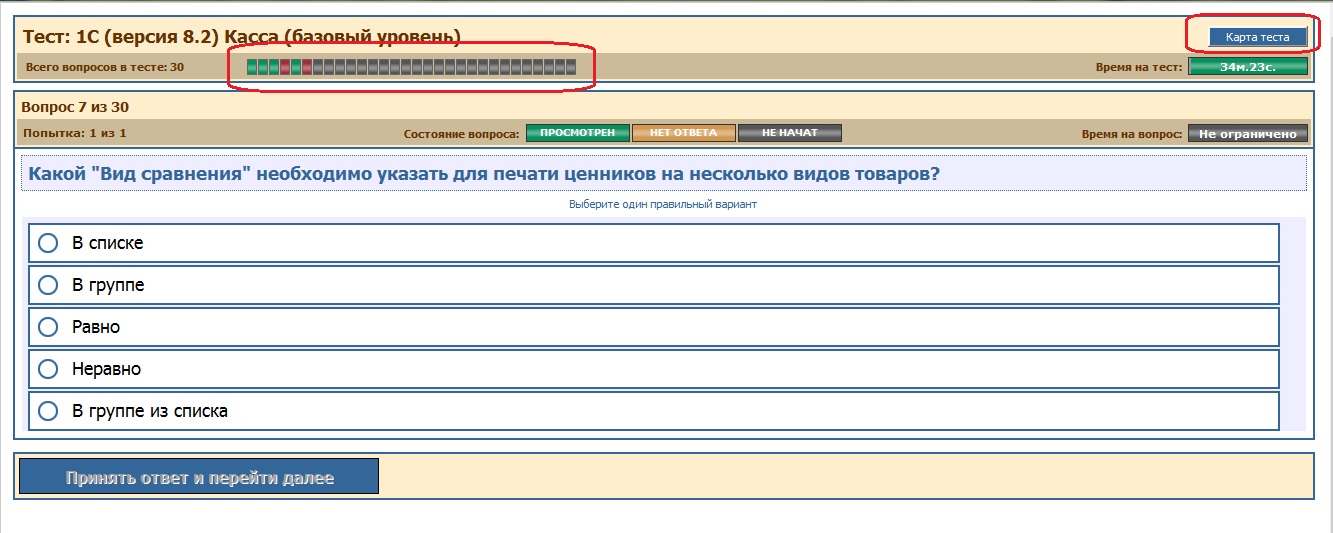Pick the В группе из списка option

pyautogui.click(x=654, y=411)
